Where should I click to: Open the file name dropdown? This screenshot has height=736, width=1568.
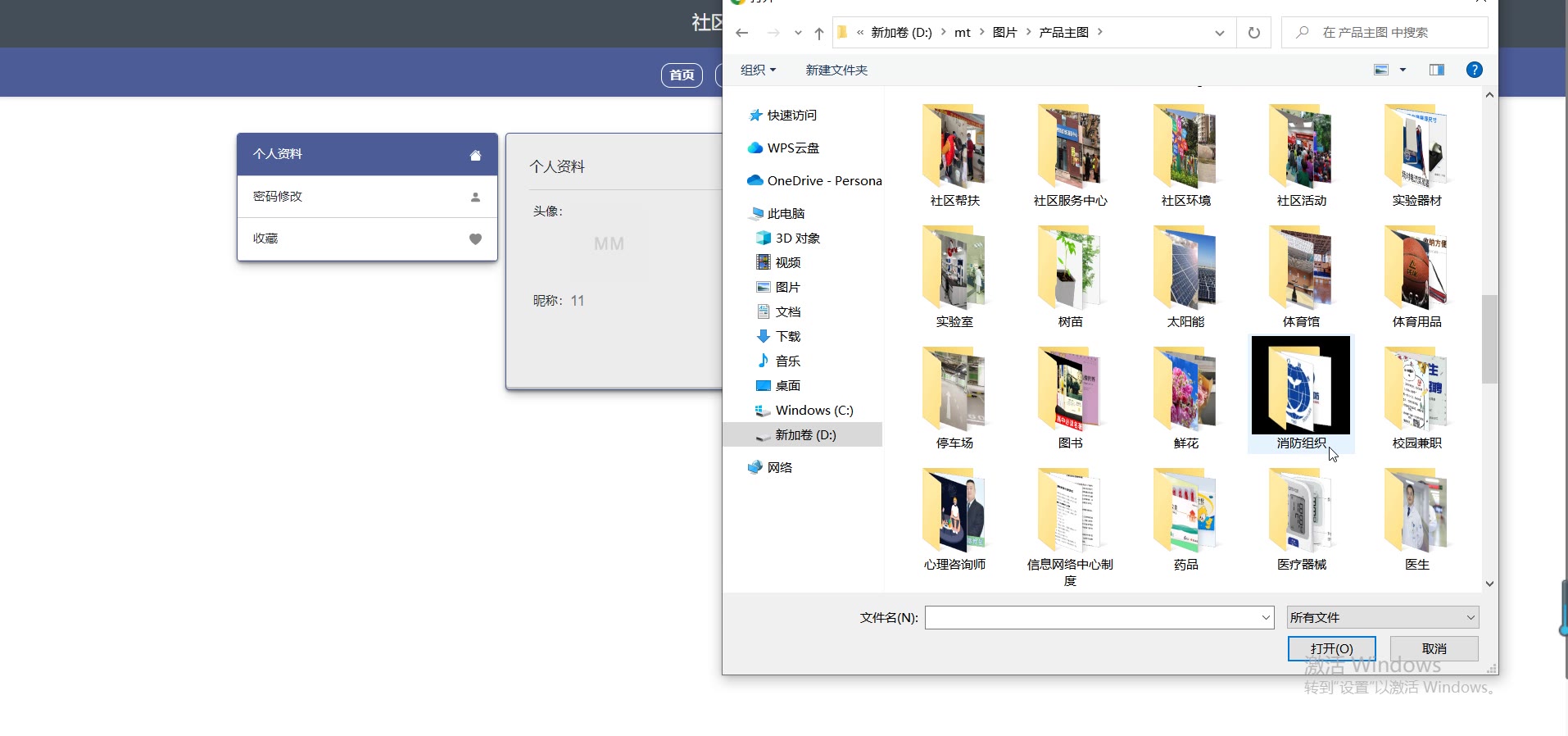click(1266, 617)
